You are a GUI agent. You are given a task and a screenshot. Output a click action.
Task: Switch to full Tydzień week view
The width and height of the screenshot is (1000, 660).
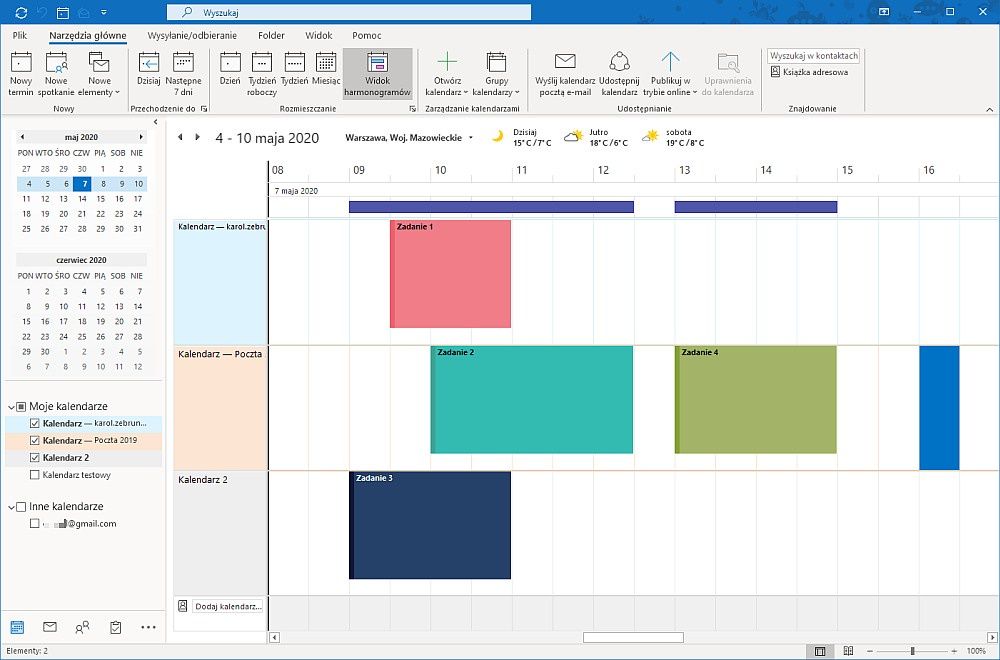tap(295, 69)
